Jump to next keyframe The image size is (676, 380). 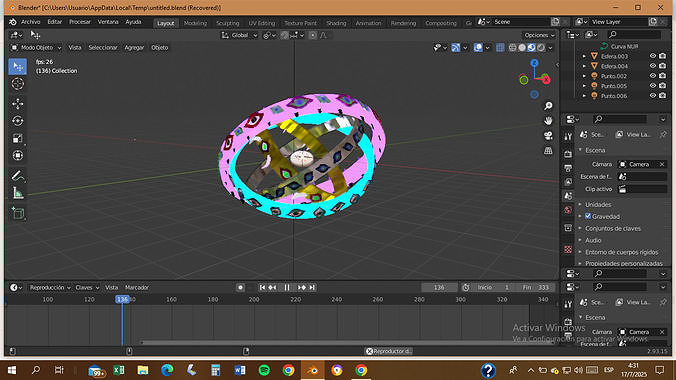(302, 287)
